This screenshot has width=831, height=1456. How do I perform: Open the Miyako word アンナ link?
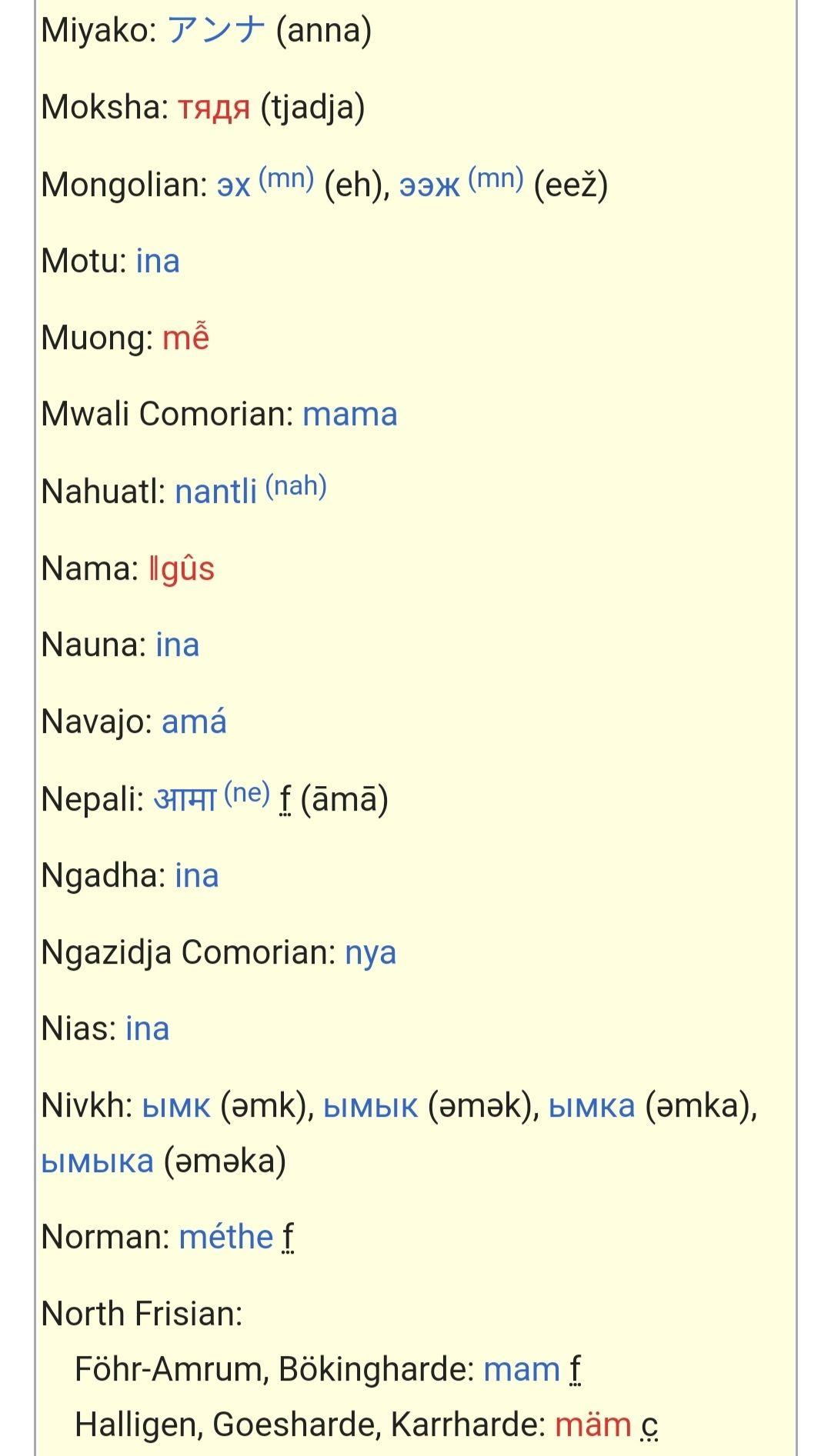tap(216, 31)
